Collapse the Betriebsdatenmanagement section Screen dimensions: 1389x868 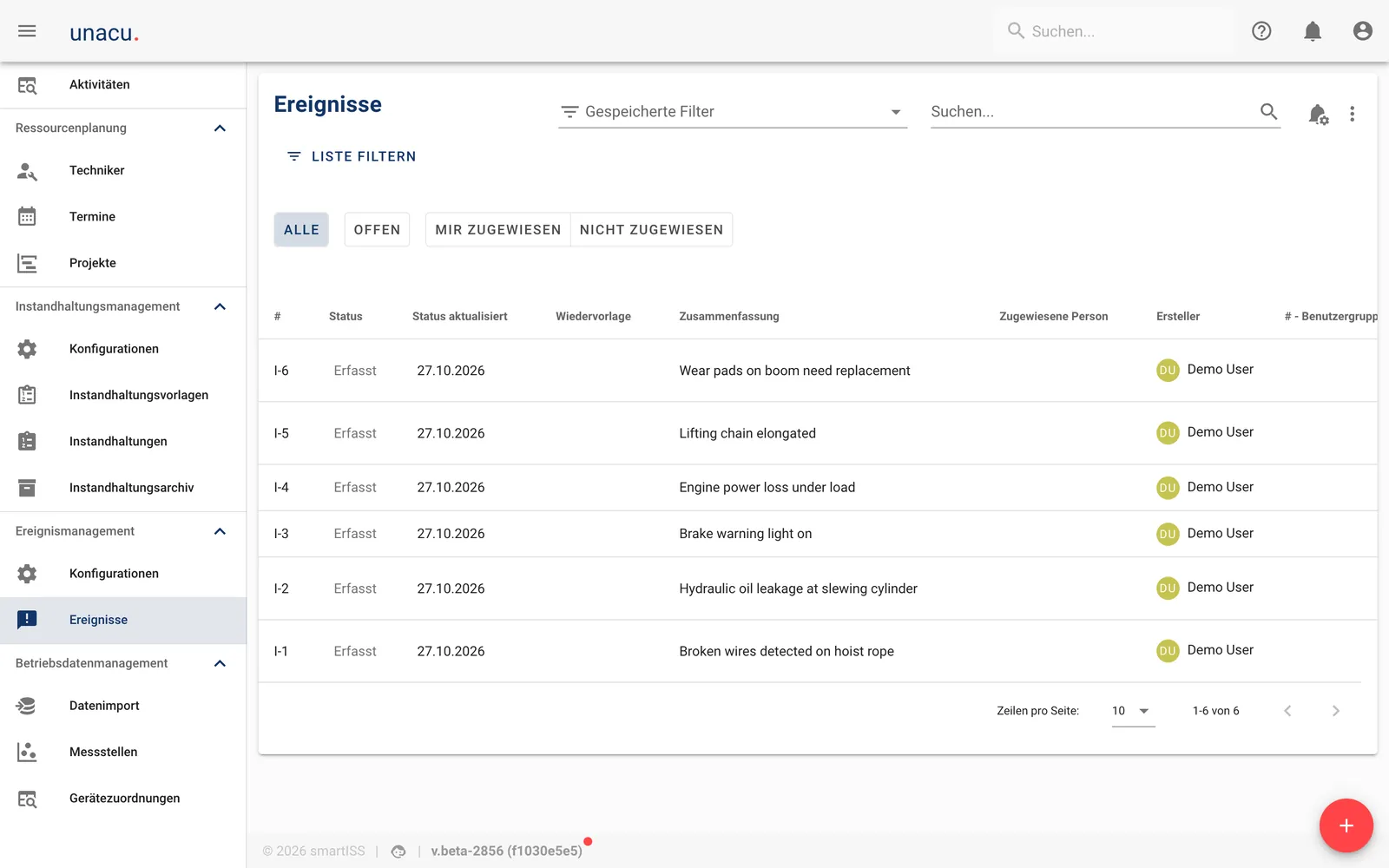coord(220,663)
